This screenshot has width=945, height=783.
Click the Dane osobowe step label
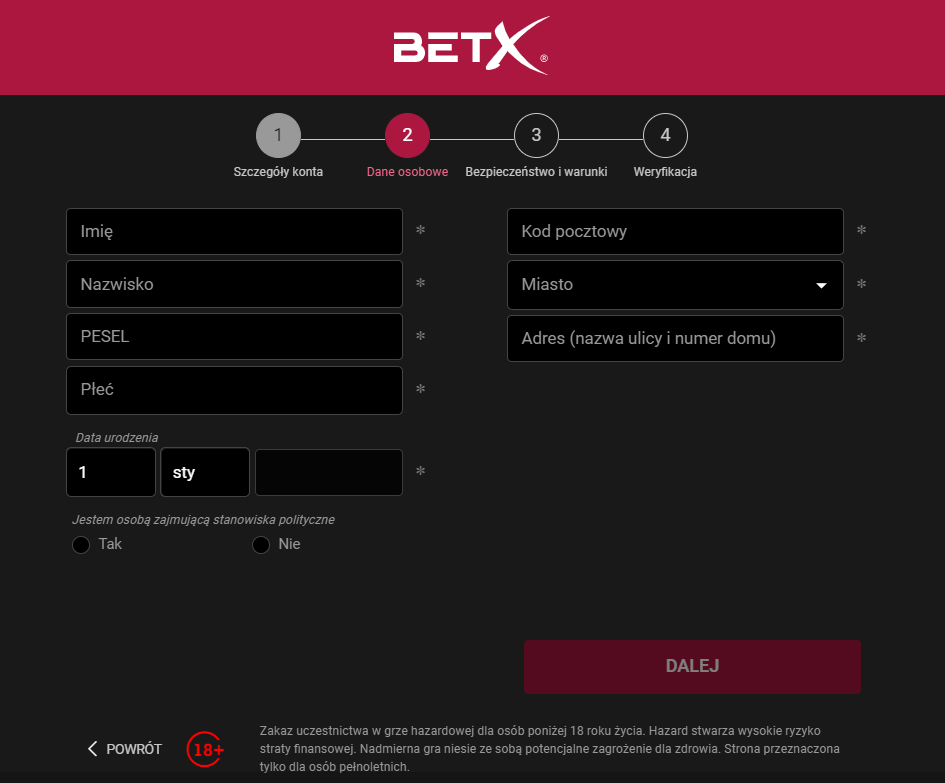tap(407, 172)
